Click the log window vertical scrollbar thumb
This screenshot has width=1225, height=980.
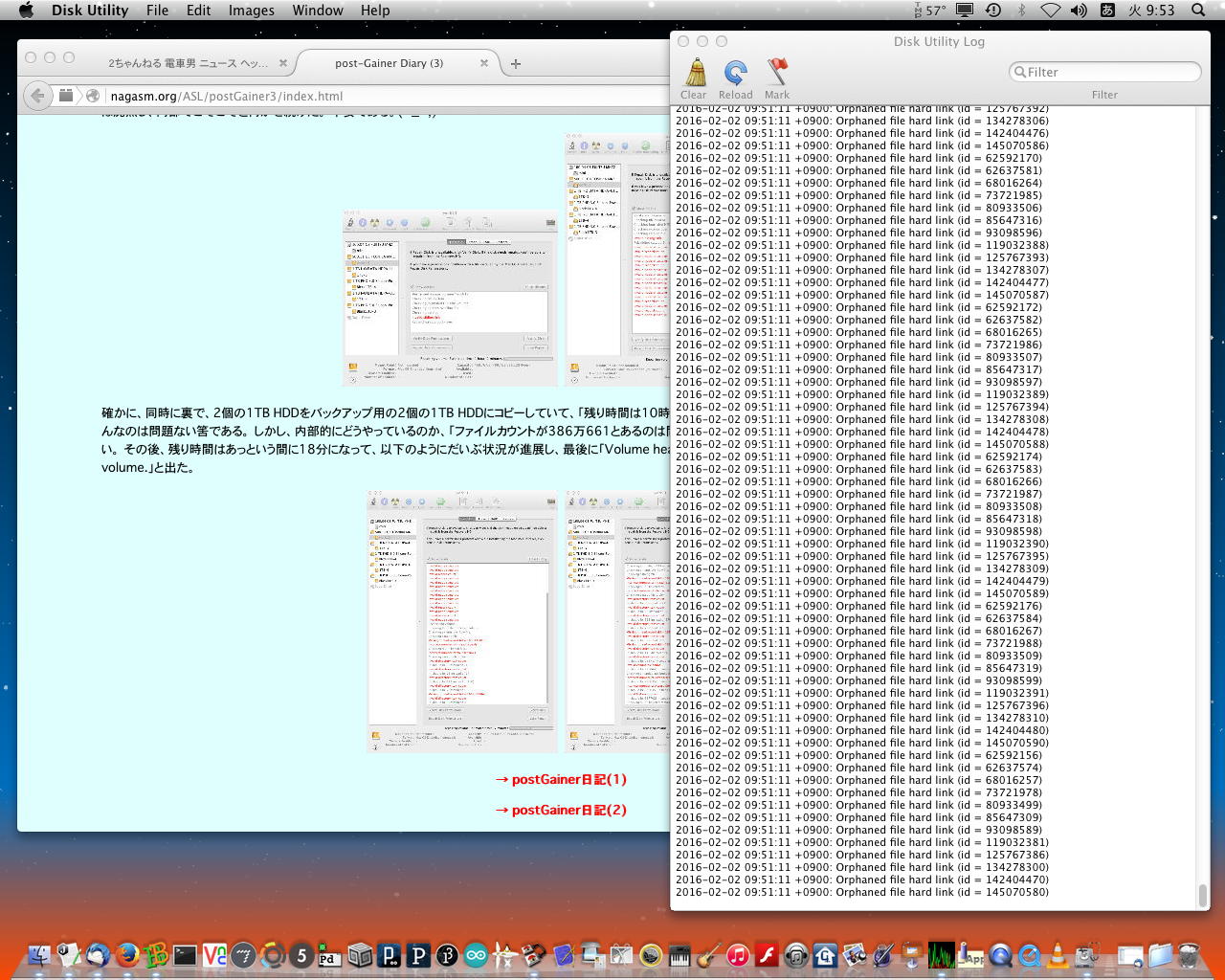(x=1202, y=896)
